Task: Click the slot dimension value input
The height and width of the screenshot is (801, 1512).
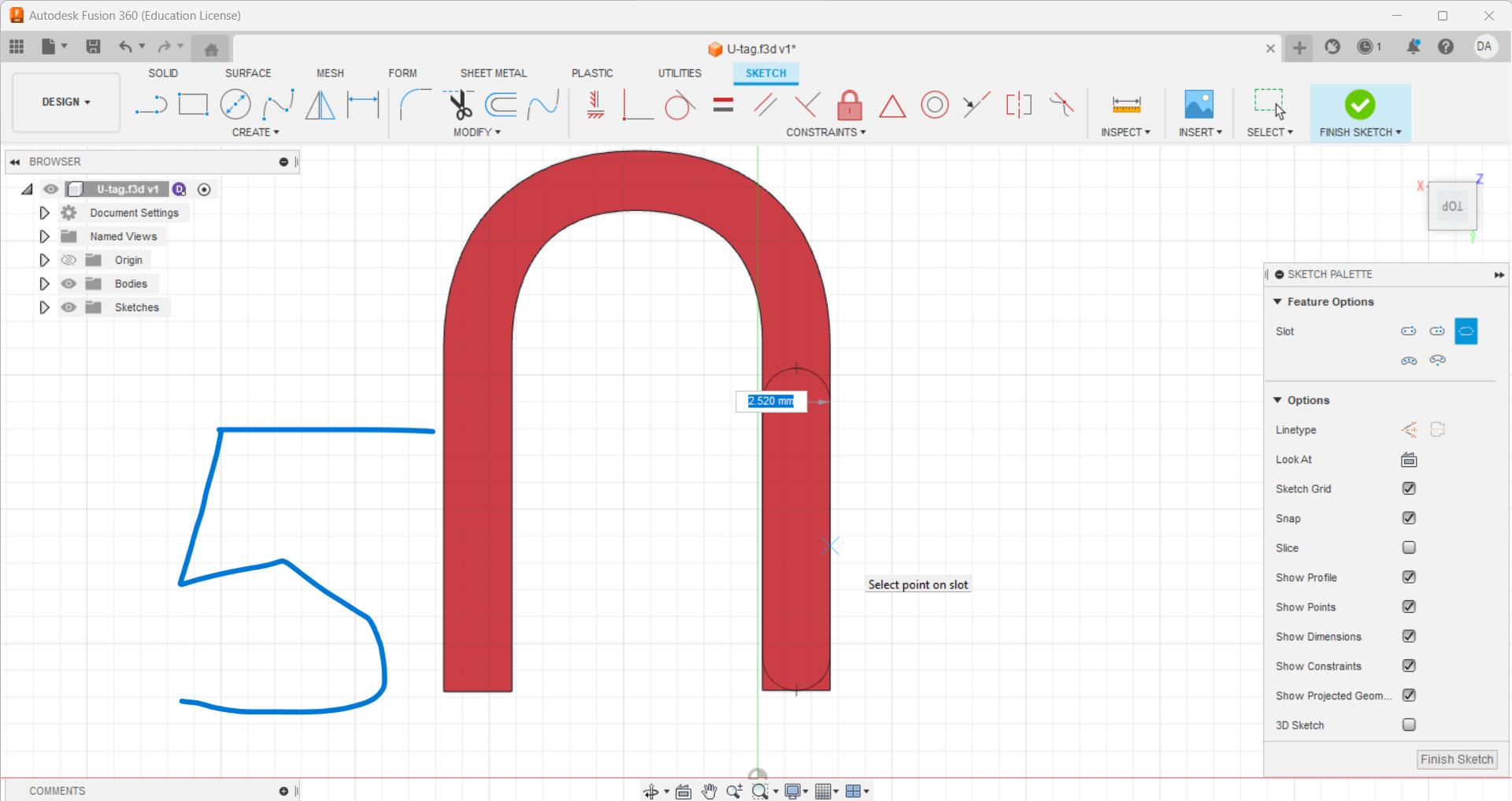Action: tap(771, 401)
